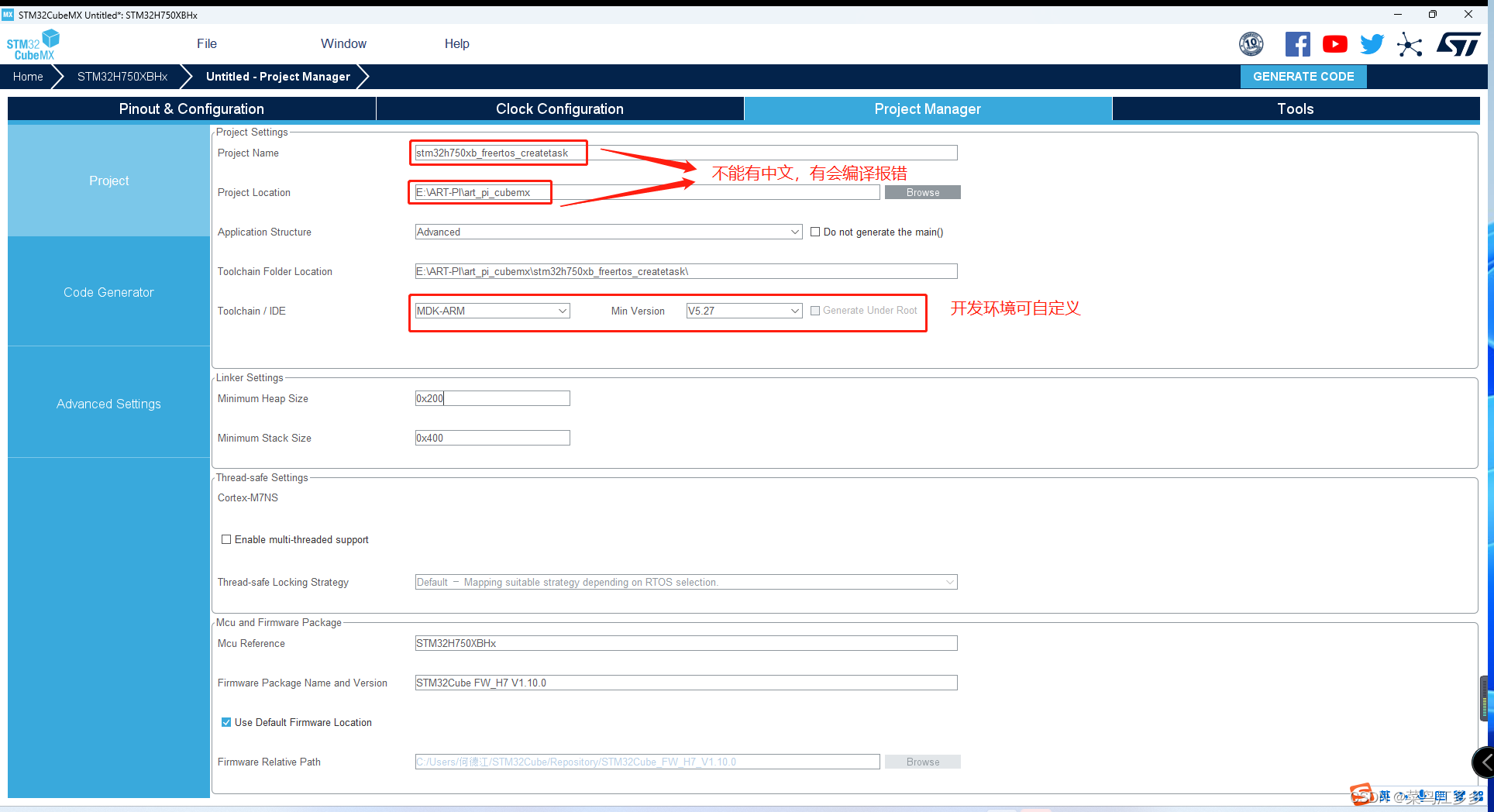The width and height of the screenshot is (1494, 812).
Task: Open the Window menu
Action: (x=343, y=43)
